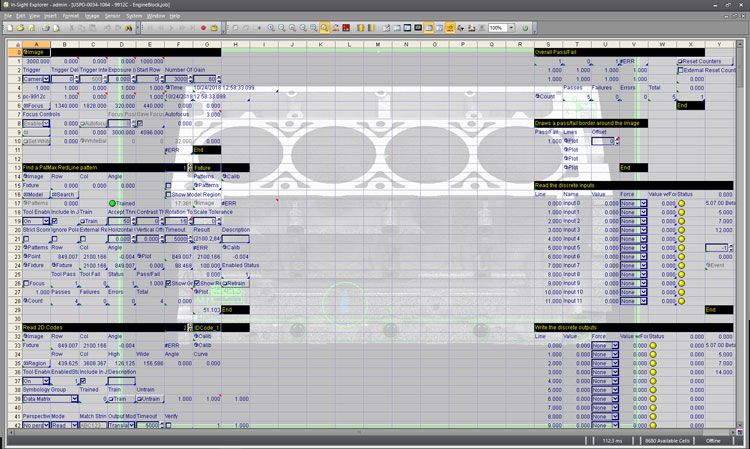The width and height of the screenshot is (750, 449).
Task: Toggle the Show Model Region checkbox
Action: 166,194
